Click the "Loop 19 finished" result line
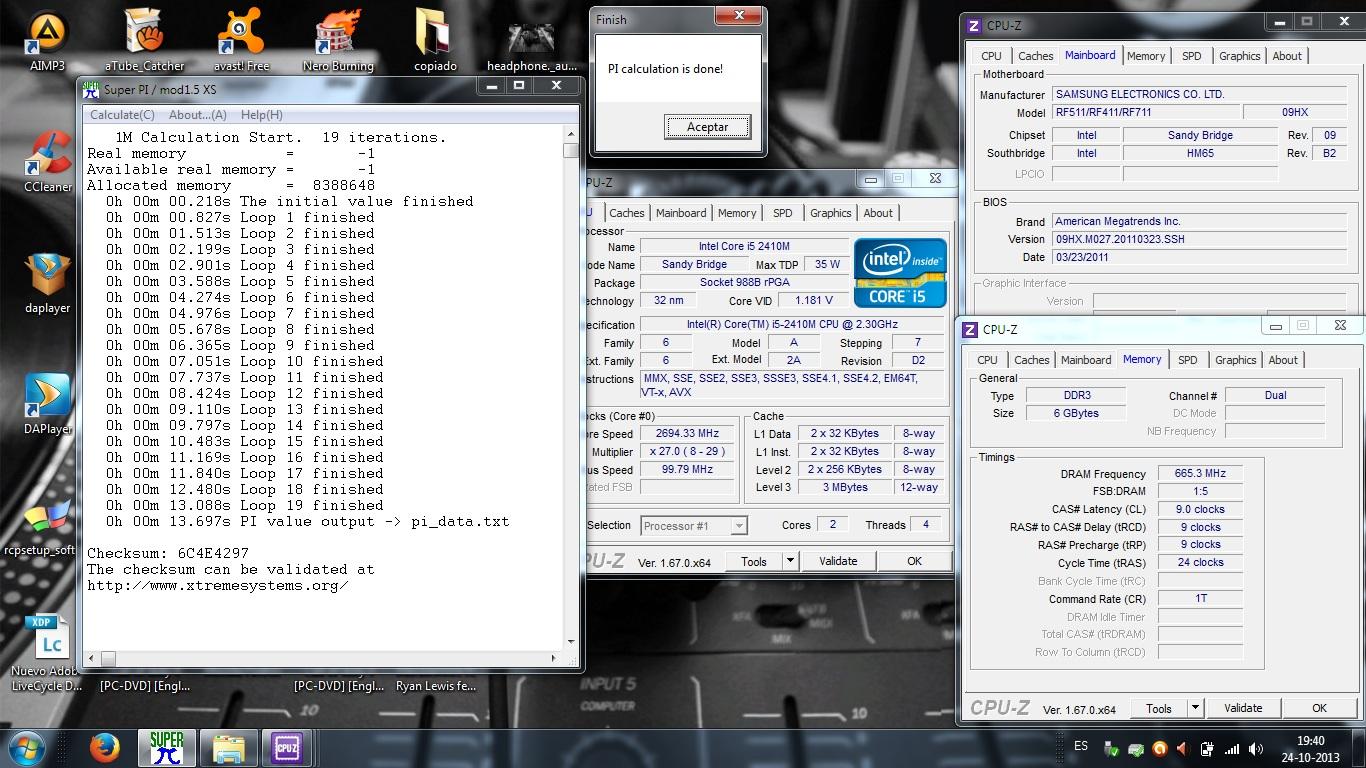 pyautogui.click(x=244, y=505)
